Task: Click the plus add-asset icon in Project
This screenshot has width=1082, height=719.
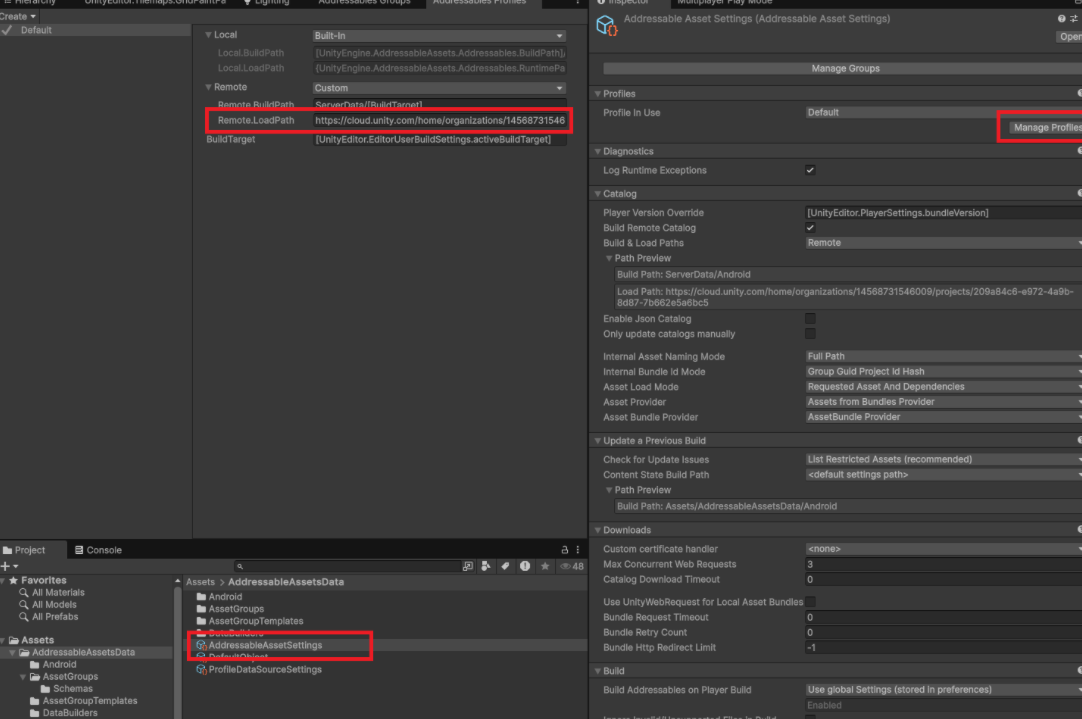Action: (x=6, y=567)
